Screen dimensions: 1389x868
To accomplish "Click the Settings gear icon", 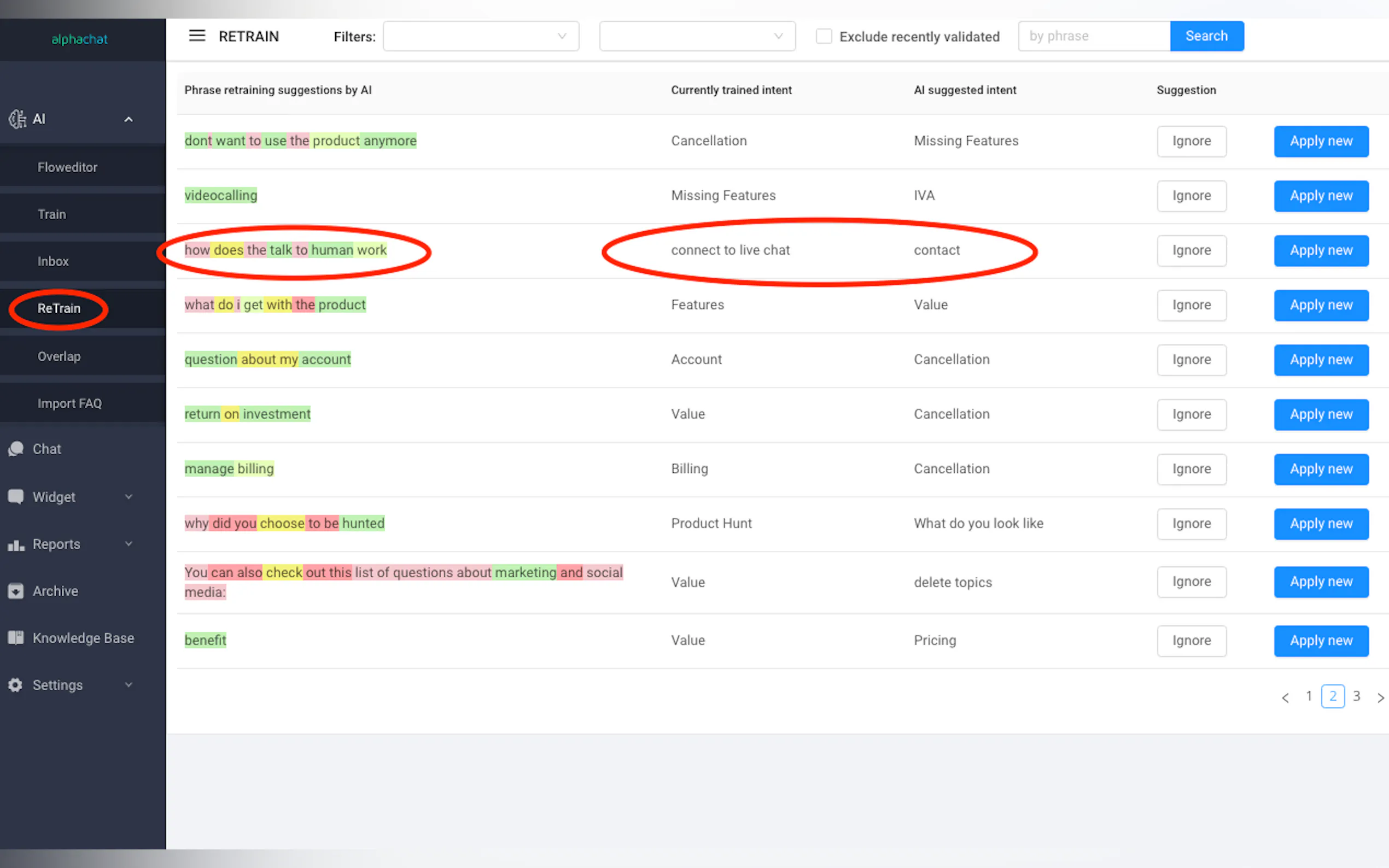I will (x=16, y=685).
